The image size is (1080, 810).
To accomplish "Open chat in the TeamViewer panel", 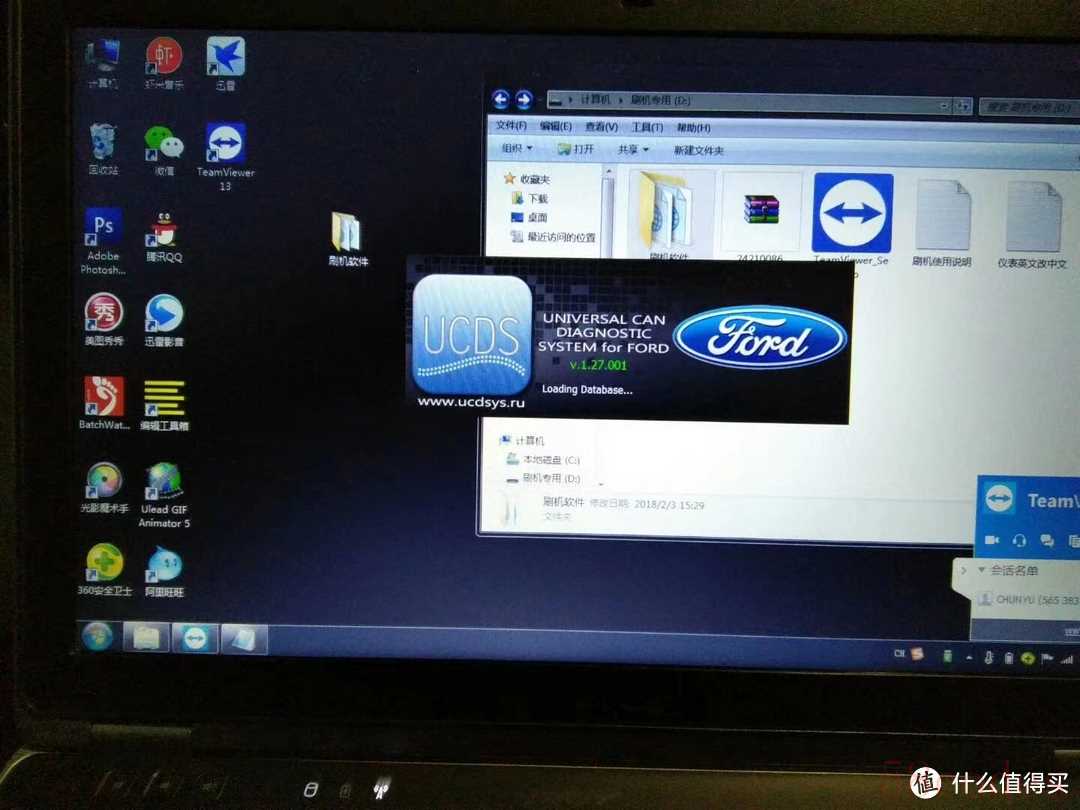I will [1047, 540].
